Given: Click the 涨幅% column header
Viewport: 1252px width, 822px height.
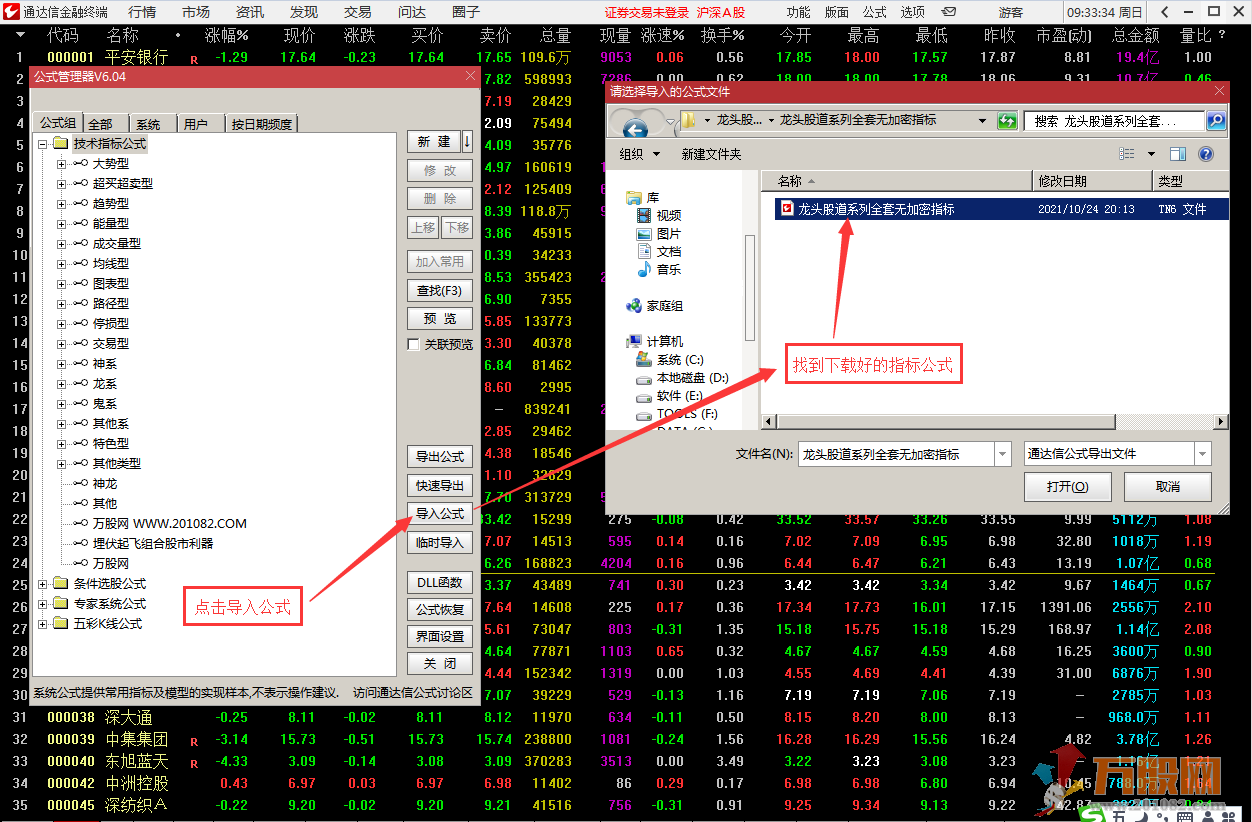Looking at the screenshot, I should click(226, 35).
